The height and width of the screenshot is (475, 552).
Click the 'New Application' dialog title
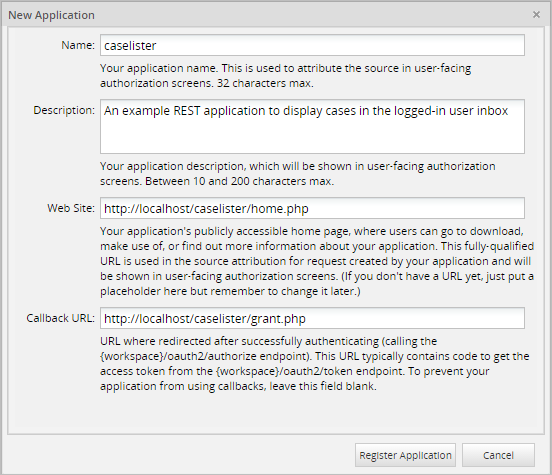click(51, 15)
